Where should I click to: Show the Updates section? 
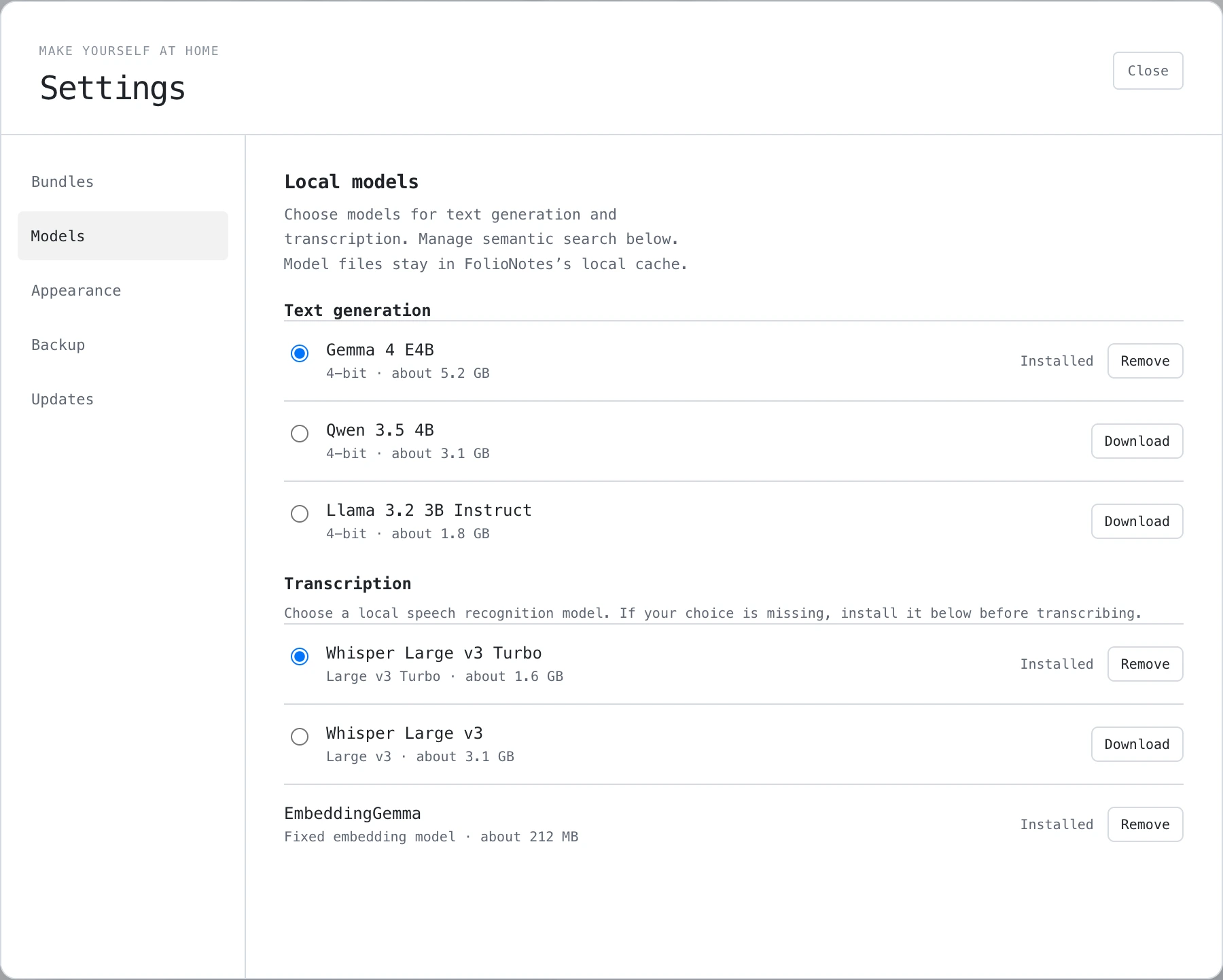[x=123, y=399]
